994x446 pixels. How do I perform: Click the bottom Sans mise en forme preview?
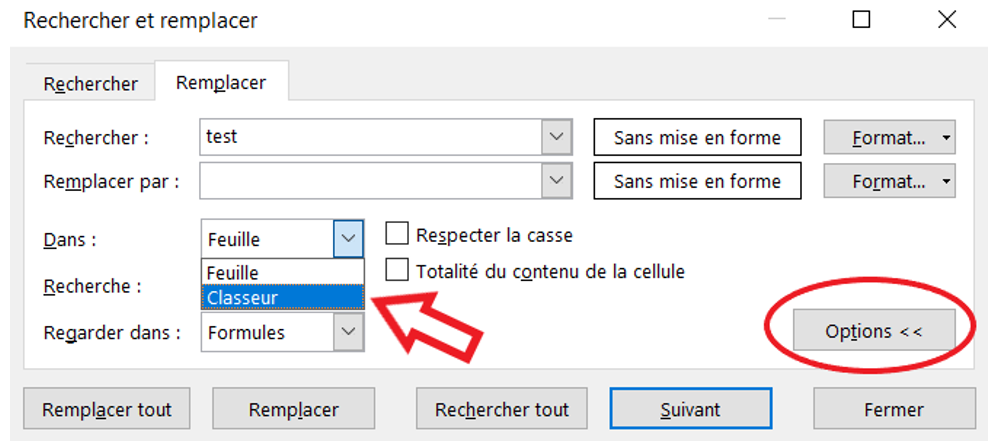pos(697,181)
